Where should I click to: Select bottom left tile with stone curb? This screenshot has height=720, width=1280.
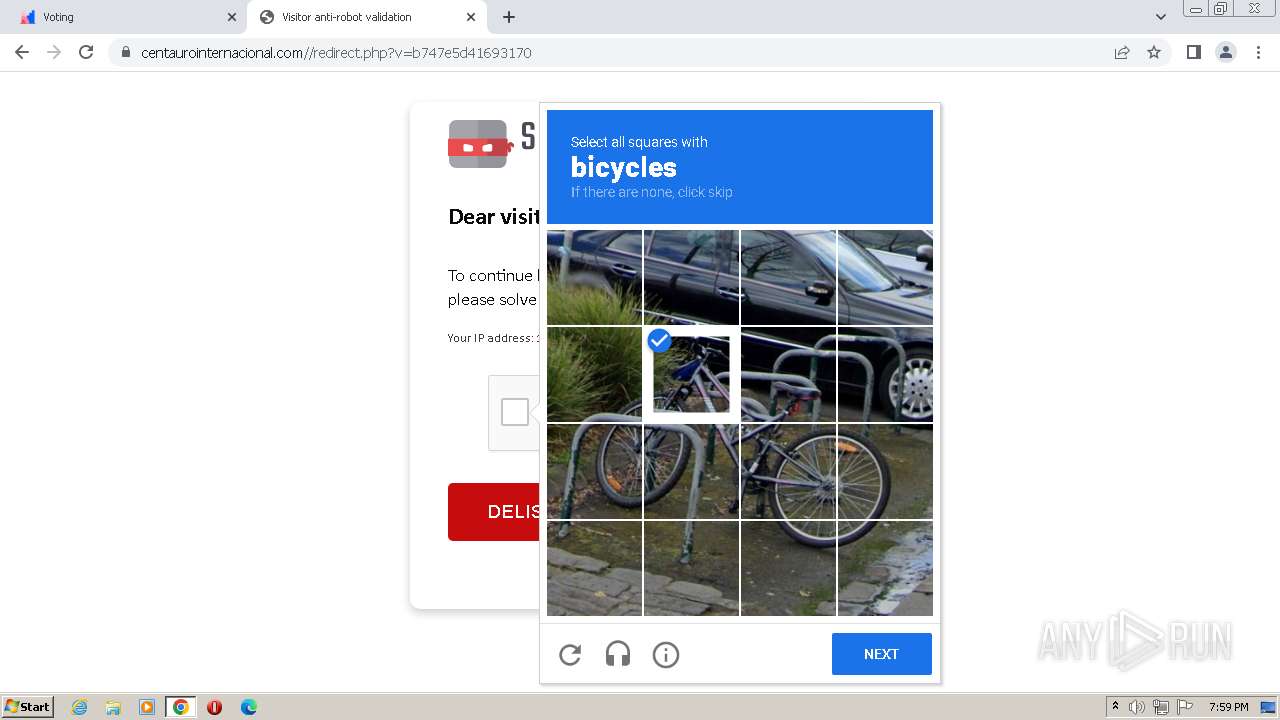[594, 568]
